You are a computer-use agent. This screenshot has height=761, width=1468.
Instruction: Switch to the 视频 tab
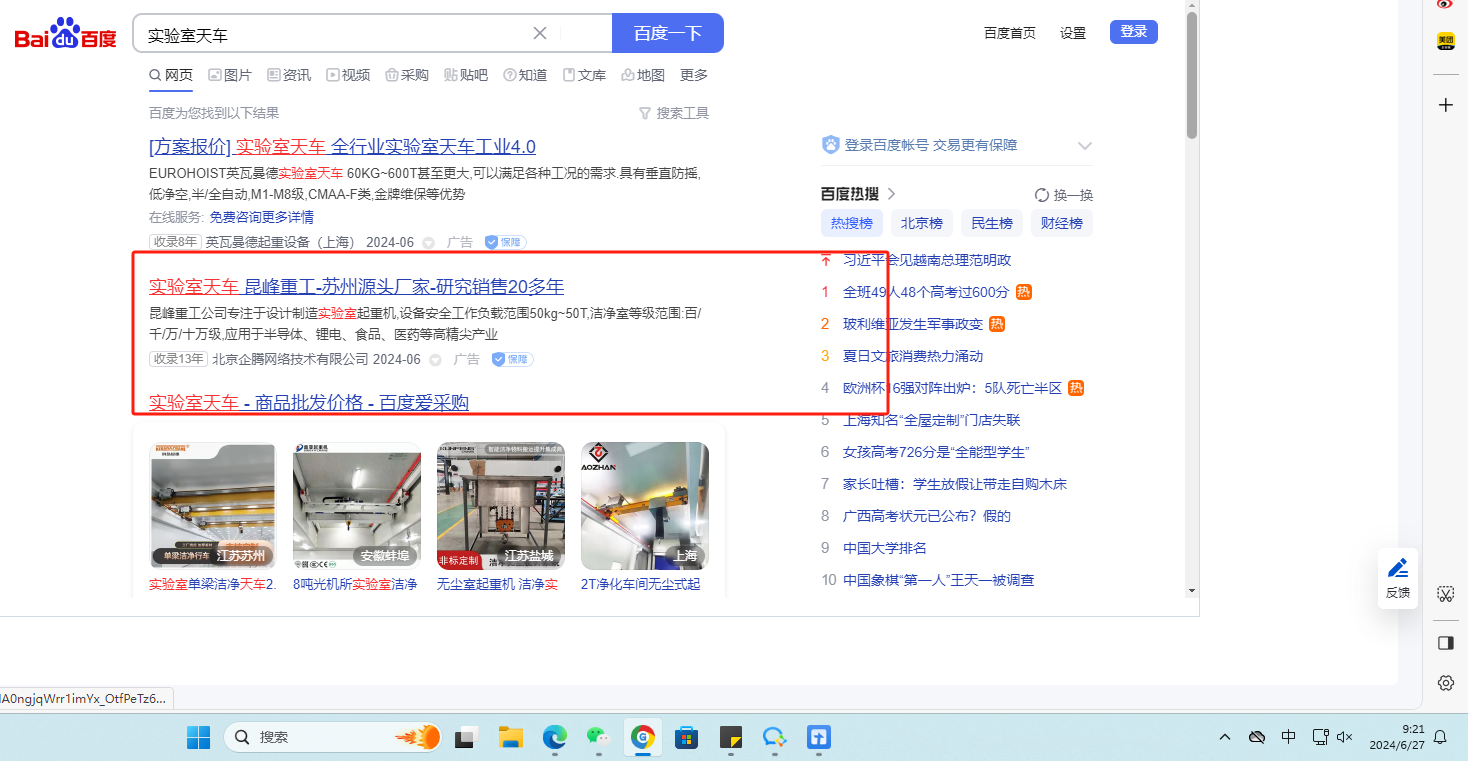click(348, 75)
